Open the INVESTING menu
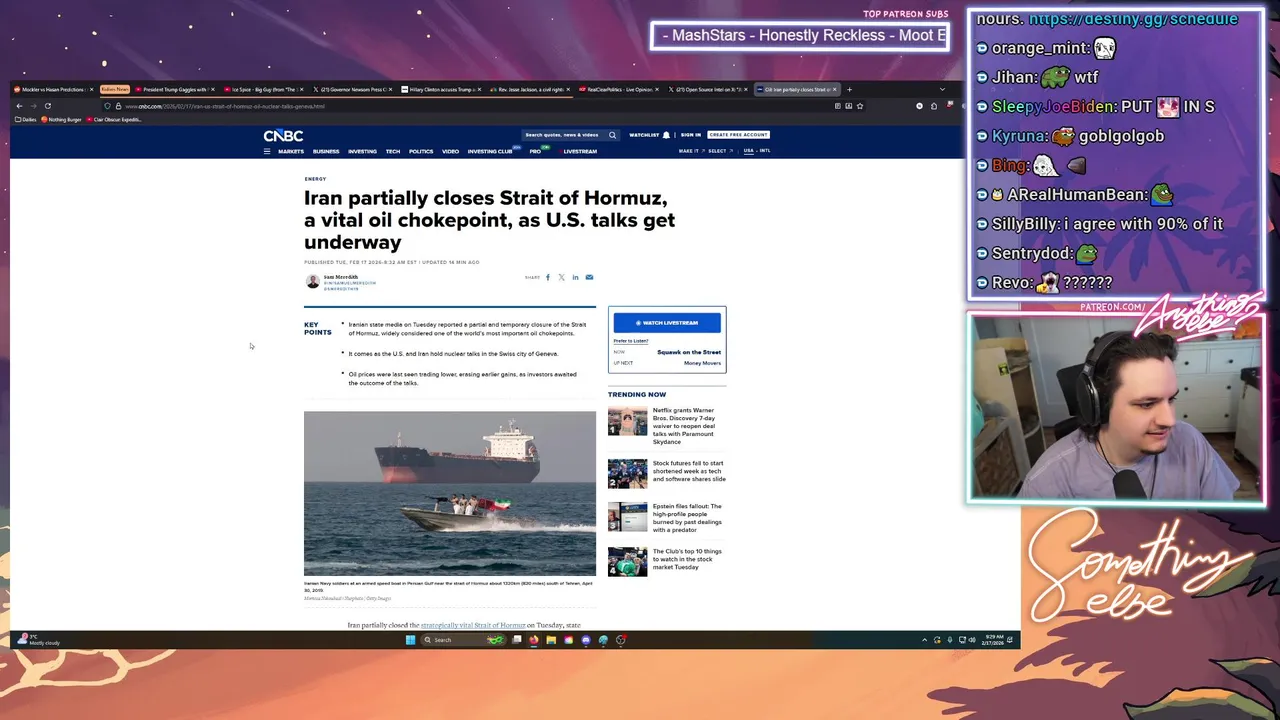Screen dimensions: 1280x720 tap(362, 151)
